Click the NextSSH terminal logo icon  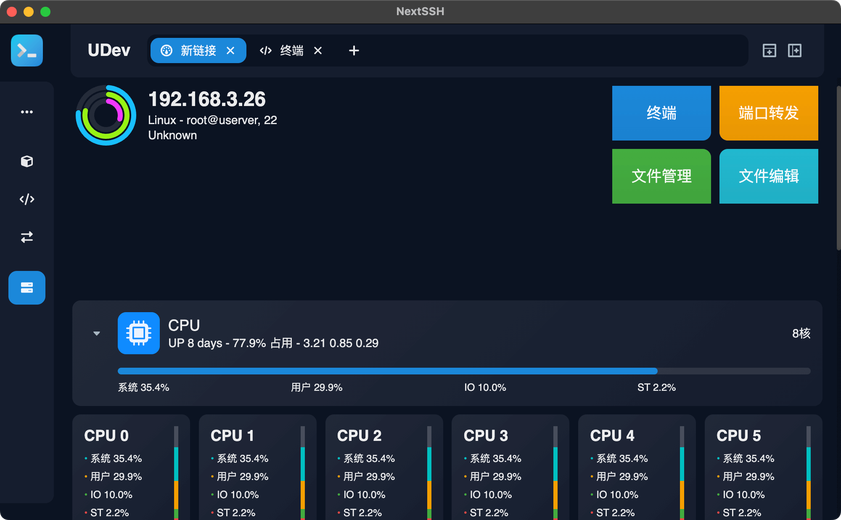coord(27,50)
